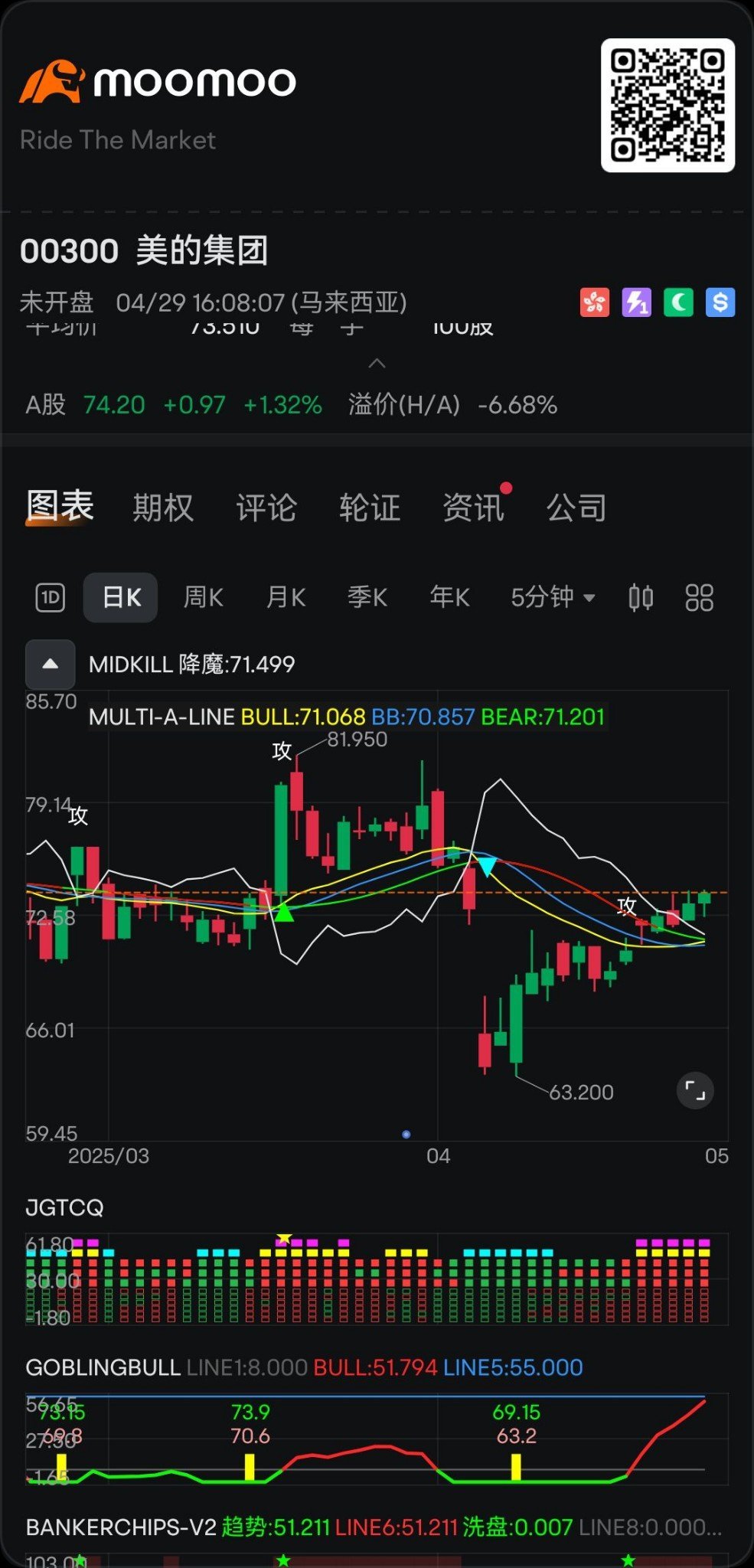Open the 资讯 tab
This screenshot has width=754, height=1568.
pyautogui.click(x=473, y=508)
